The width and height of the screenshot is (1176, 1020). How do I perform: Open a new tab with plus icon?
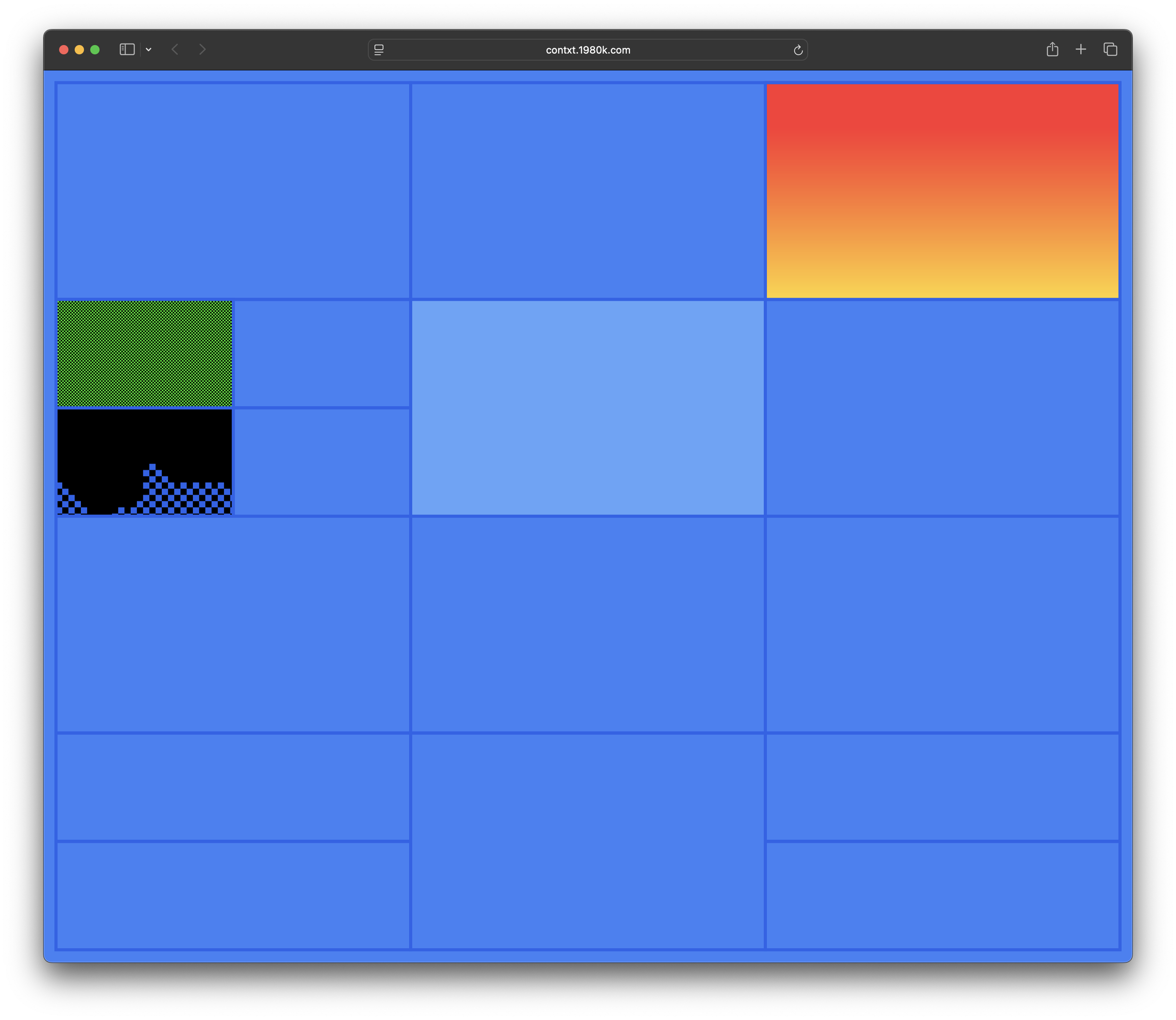1081,49
